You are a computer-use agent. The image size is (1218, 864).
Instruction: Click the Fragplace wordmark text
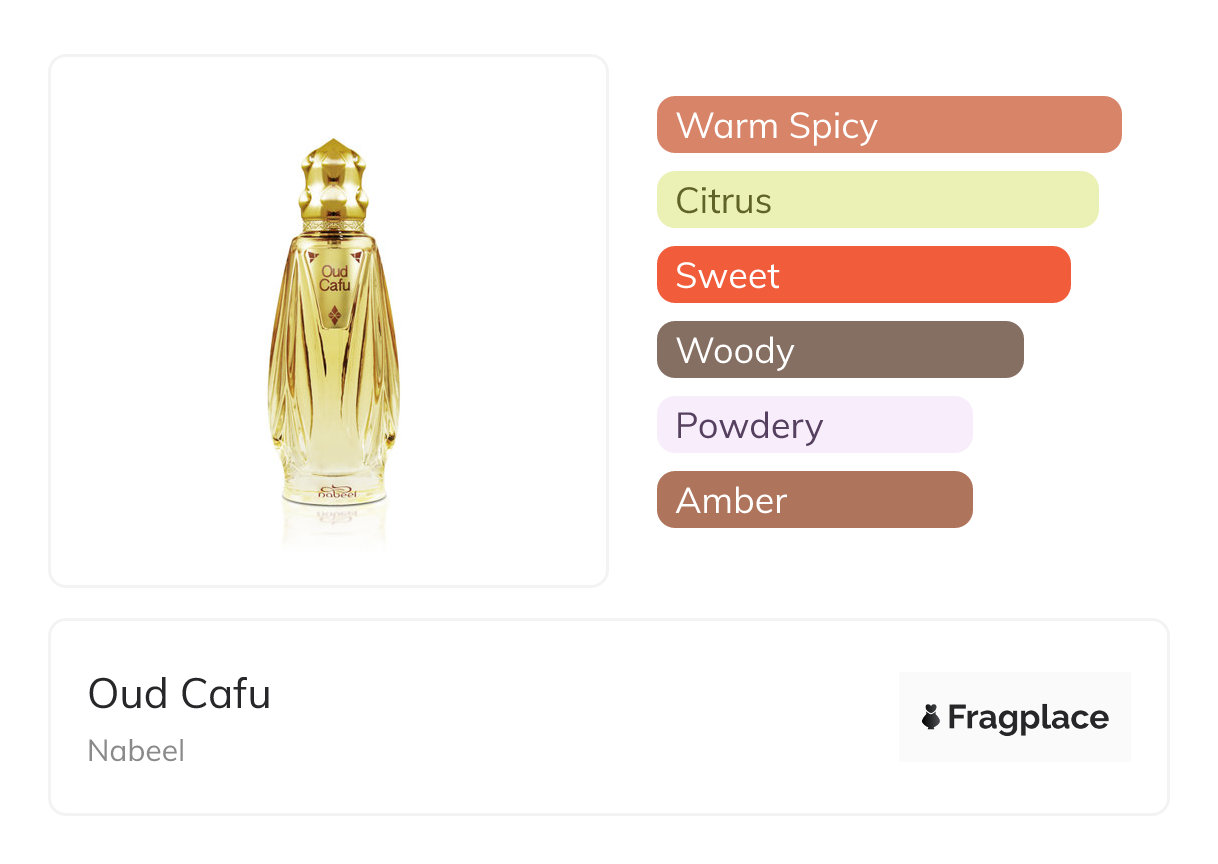(x=1027, y=717)
